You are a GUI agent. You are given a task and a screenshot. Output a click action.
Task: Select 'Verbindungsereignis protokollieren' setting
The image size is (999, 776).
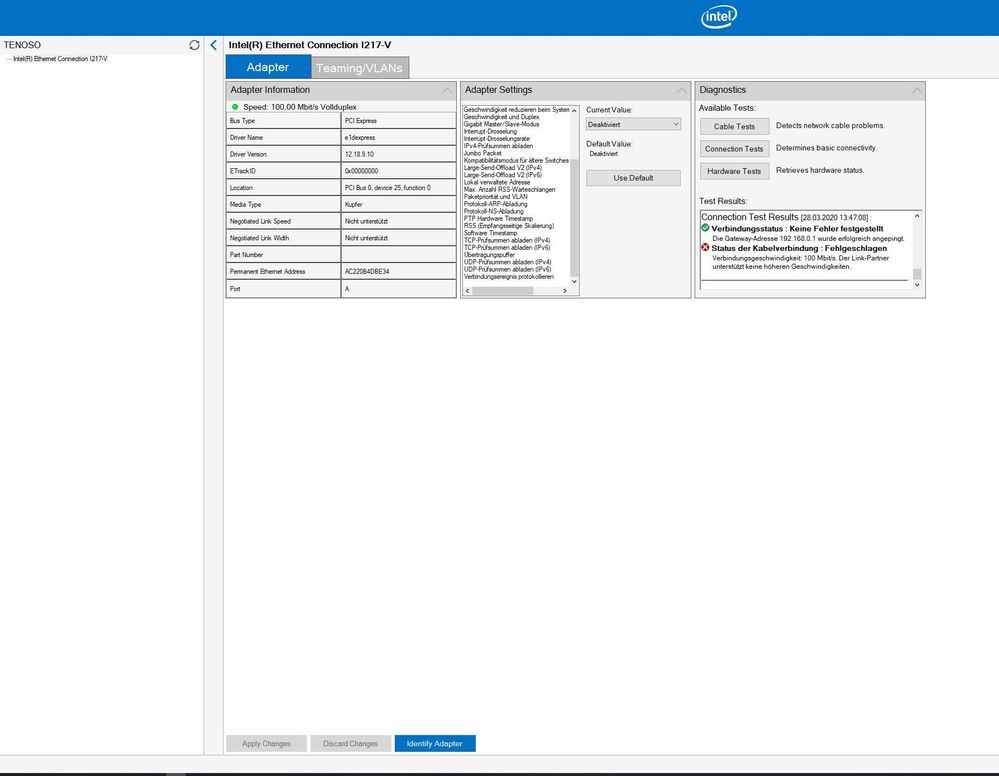pos(509,277)
